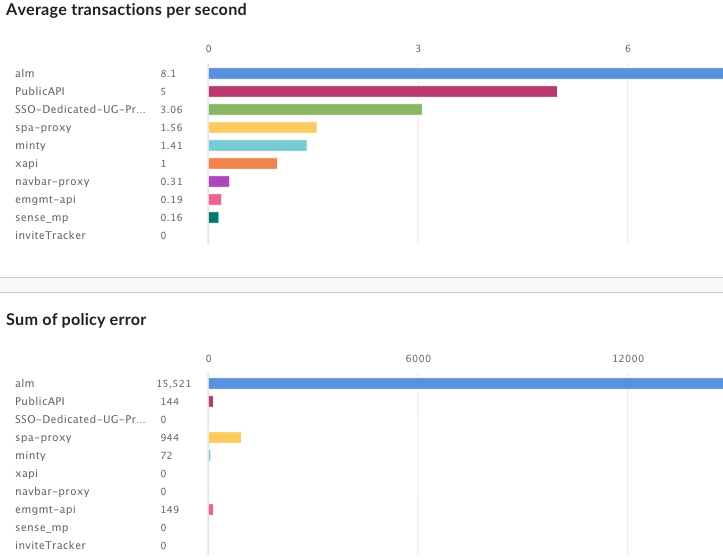Click the teal minty transactions bar
Screen dimensions: 723x560
pos(257,145)
